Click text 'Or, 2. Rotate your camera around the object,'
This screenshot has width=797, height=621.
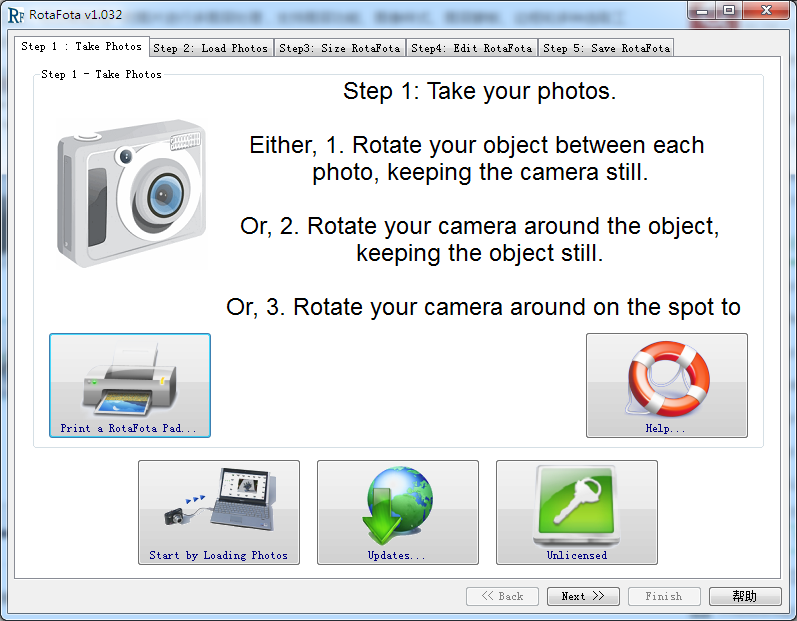pyautogui.click(x=480, y=226)
